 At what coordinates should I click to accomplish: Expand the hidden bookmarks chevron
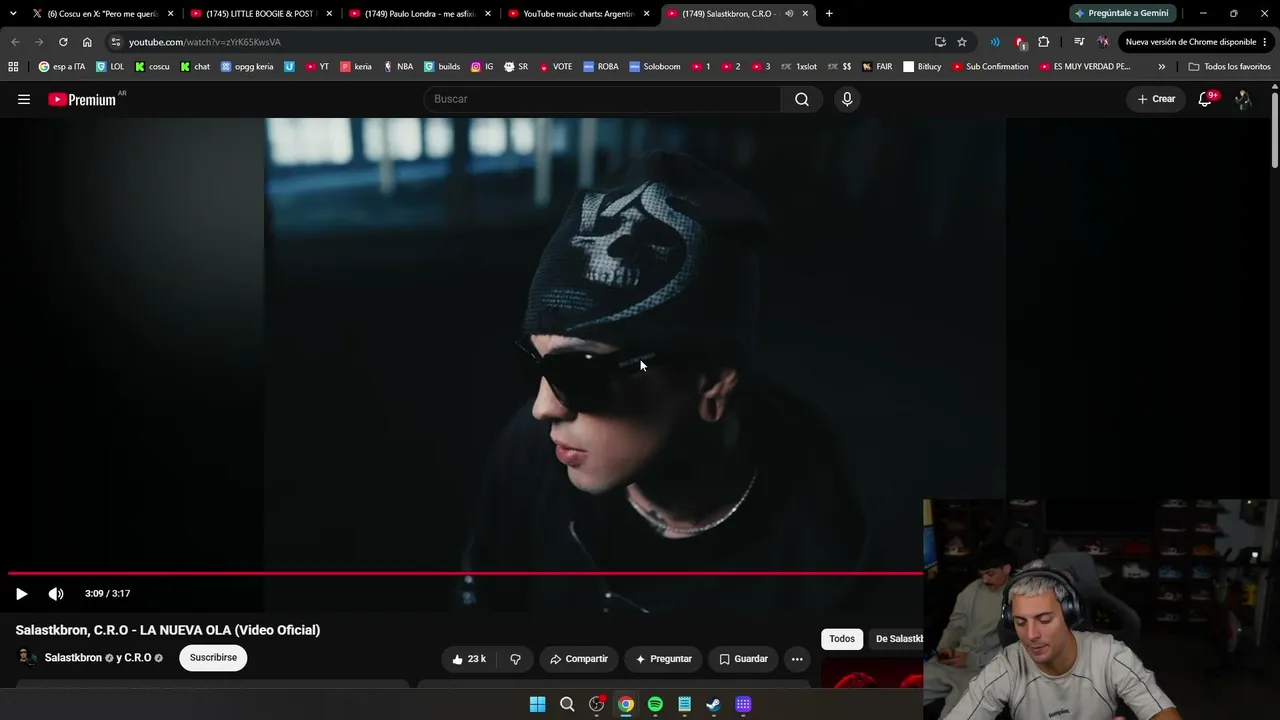tap(1162, 67)
